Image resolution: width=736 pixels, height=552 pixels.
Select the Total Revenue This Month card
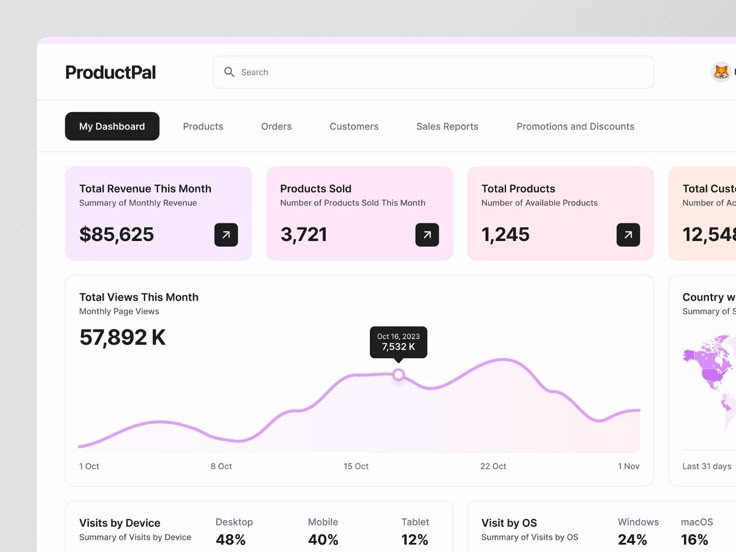tap(158, 213)
